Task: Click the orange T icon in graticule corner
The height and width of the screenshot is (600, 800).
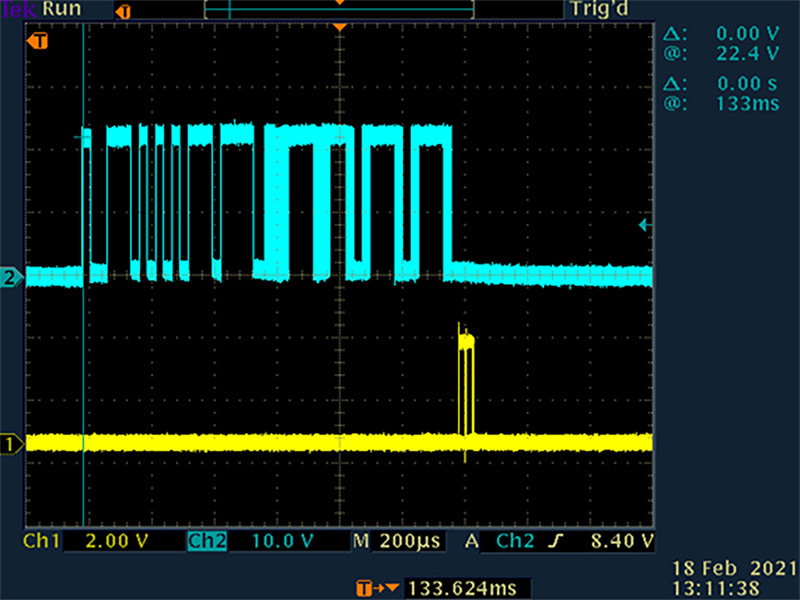Action: click(39, 41)
